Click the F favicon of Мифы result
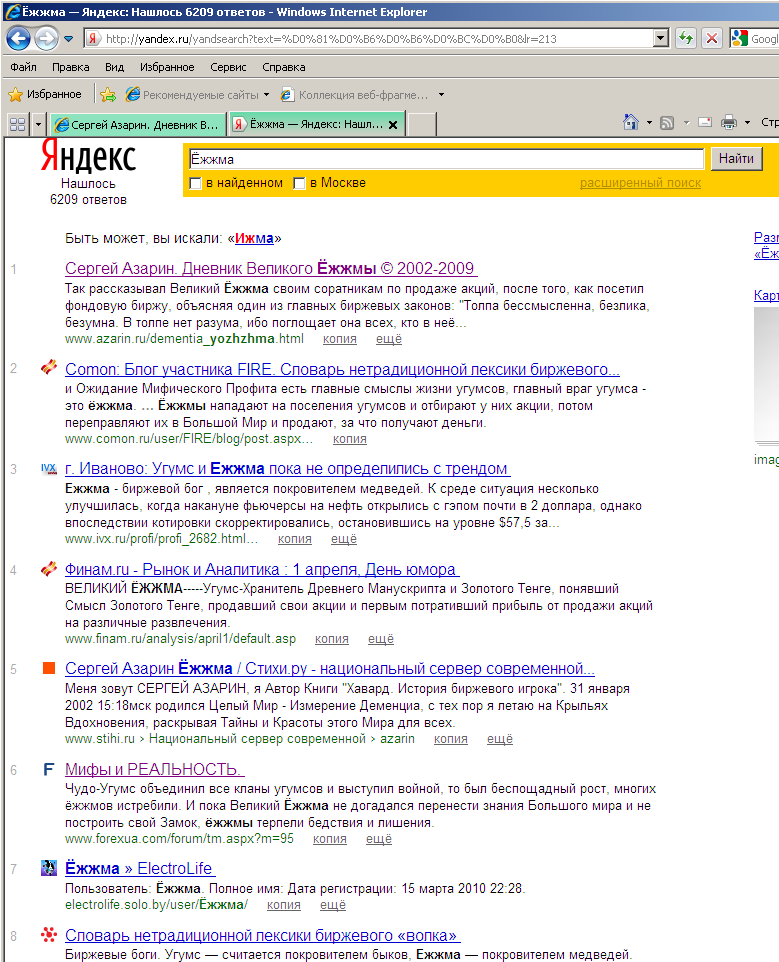The image size is (779, 962). [x=49, y=769]
